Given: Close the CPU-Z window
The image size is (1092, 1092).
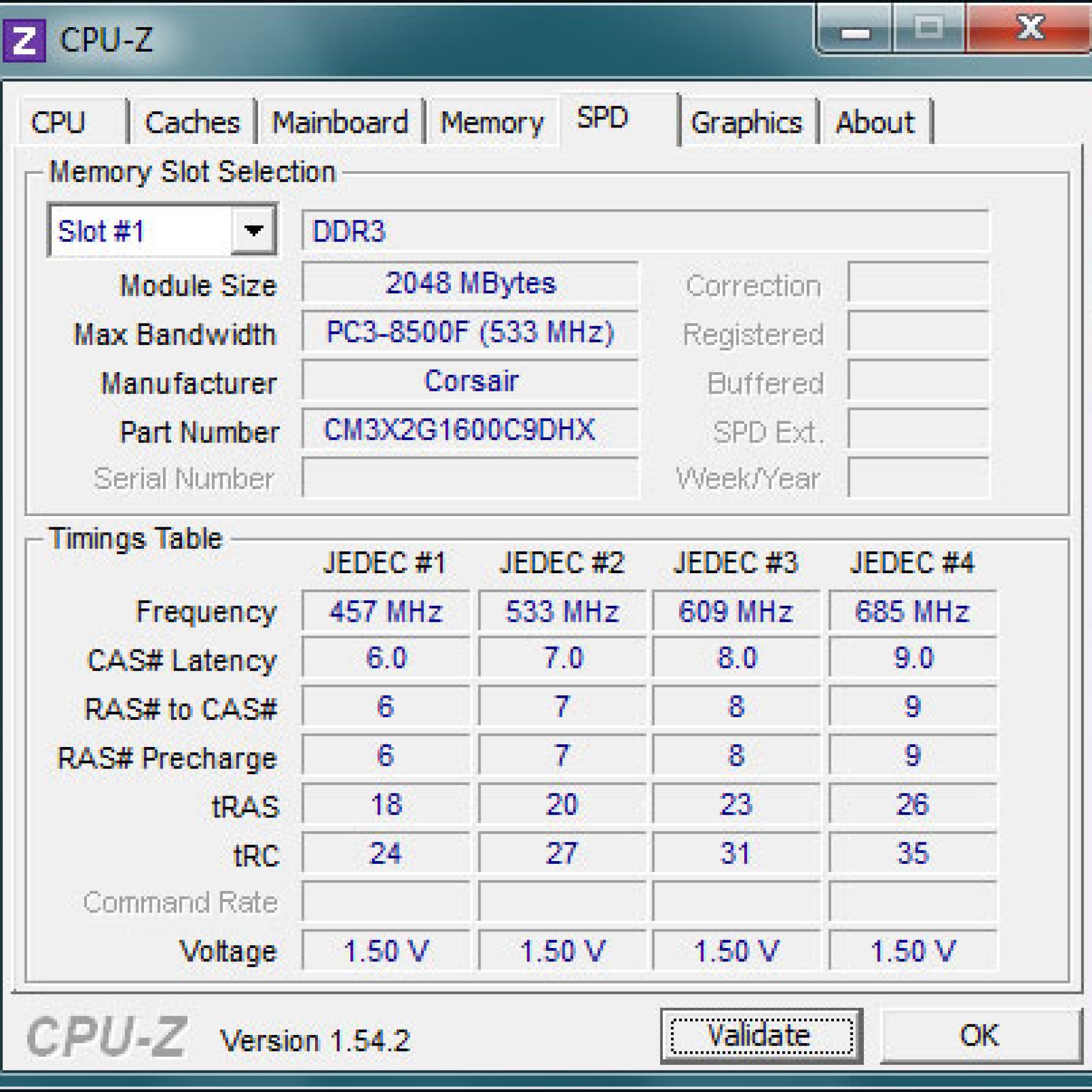Looking at the screenshot, I should (1030, 28).
